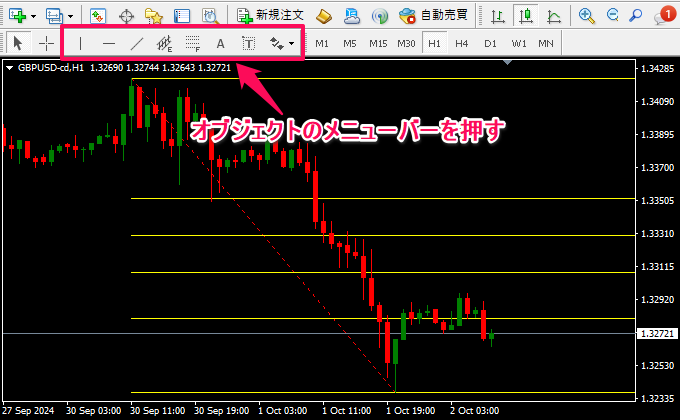Screen dimensions: 680x420
Task: Switch to D1 daily timeframe
Action: (x=490, y=43)
